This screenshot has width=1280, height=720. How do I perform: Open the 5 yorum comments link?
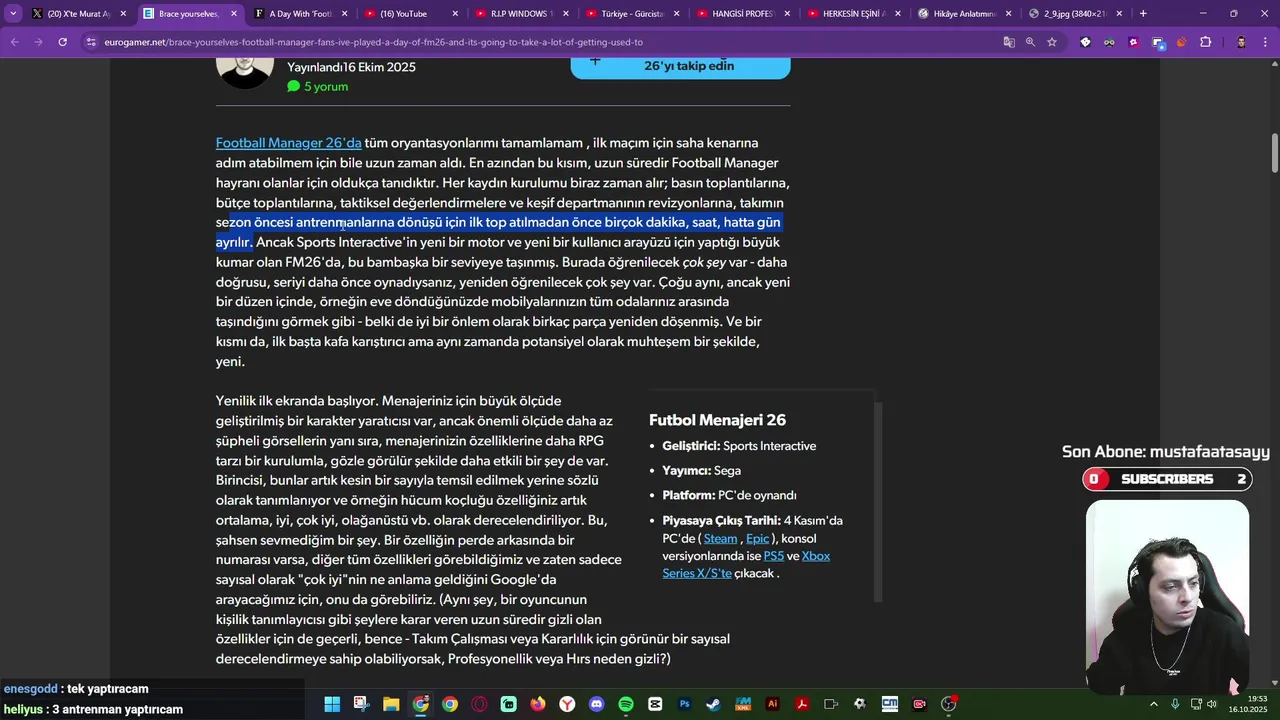317,86
